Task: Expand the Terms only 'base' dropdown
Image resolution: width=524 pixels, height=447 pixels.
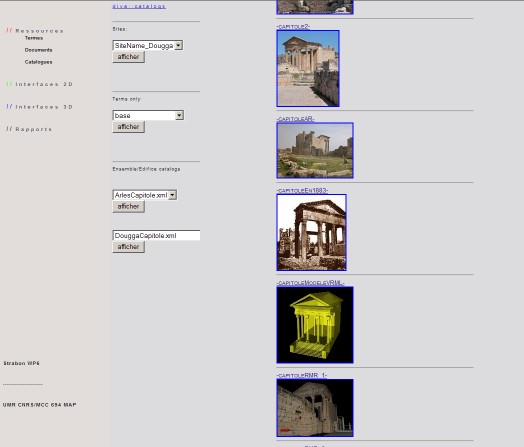Action: tap(148, 115)
